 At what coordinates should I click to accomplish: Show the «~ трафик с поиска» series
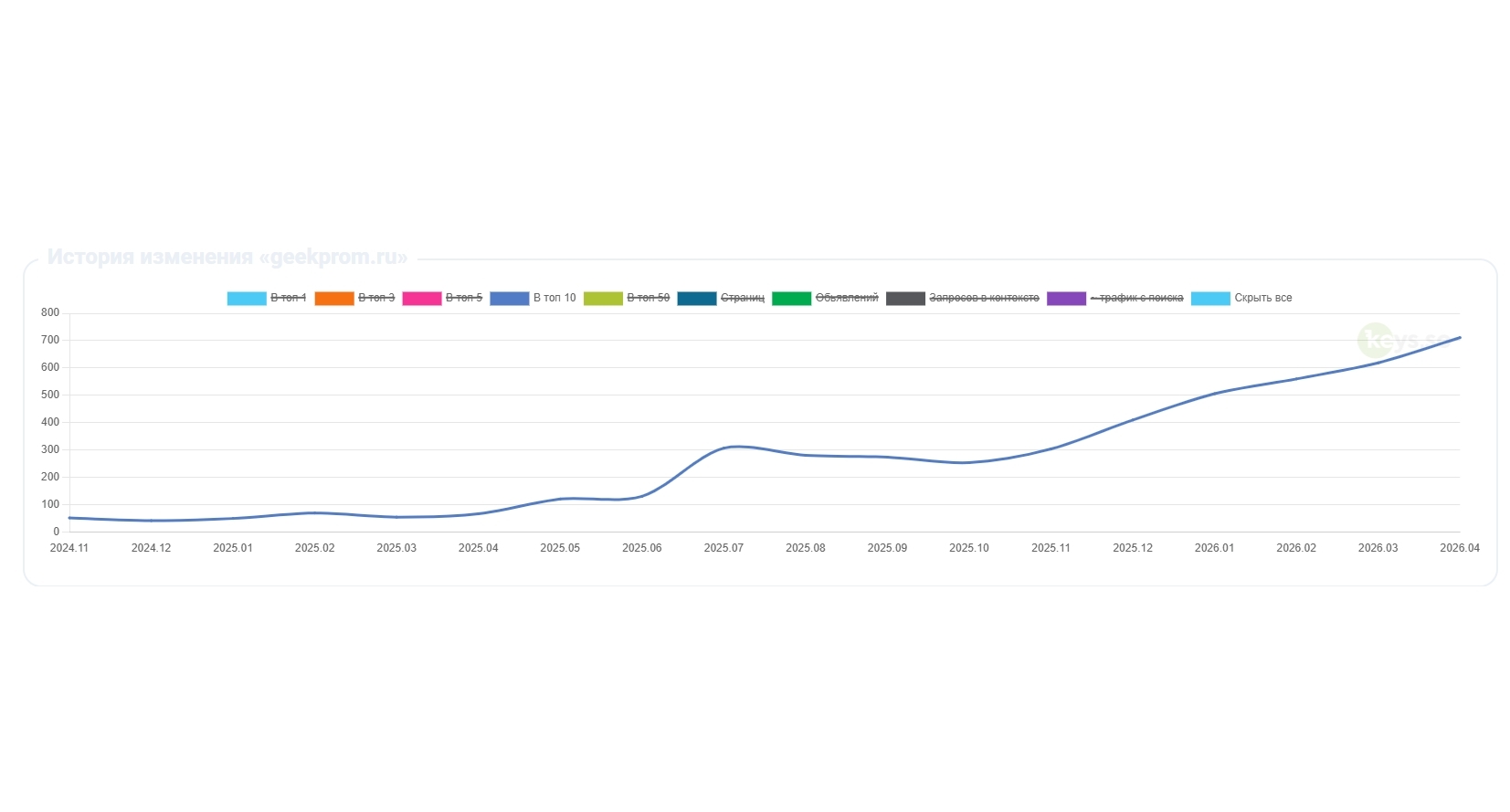point(1114,298)
